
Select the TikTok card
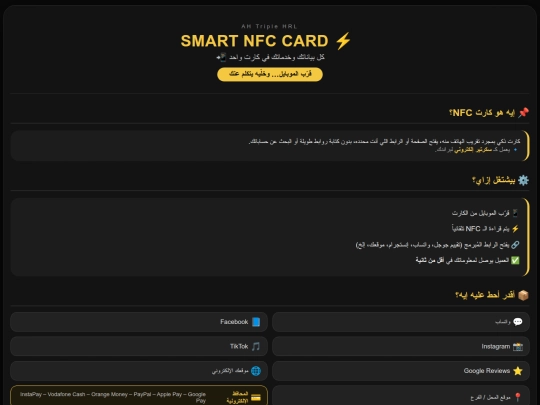tap(139, 346)
